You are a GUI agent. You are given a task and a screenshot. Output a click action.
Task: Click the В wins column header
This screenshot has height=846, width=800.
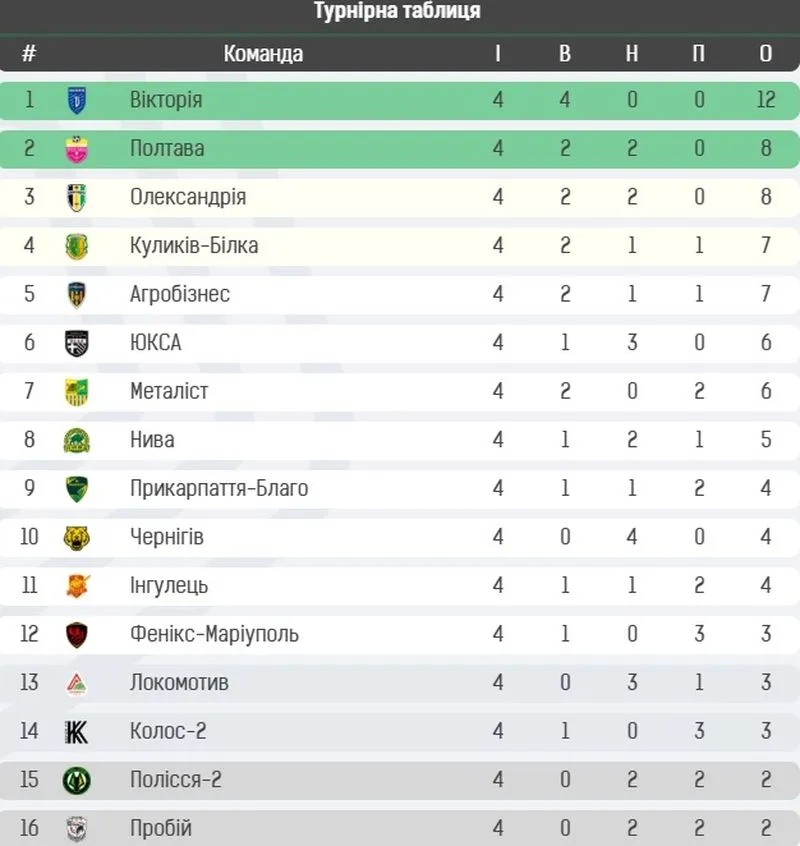565,53
